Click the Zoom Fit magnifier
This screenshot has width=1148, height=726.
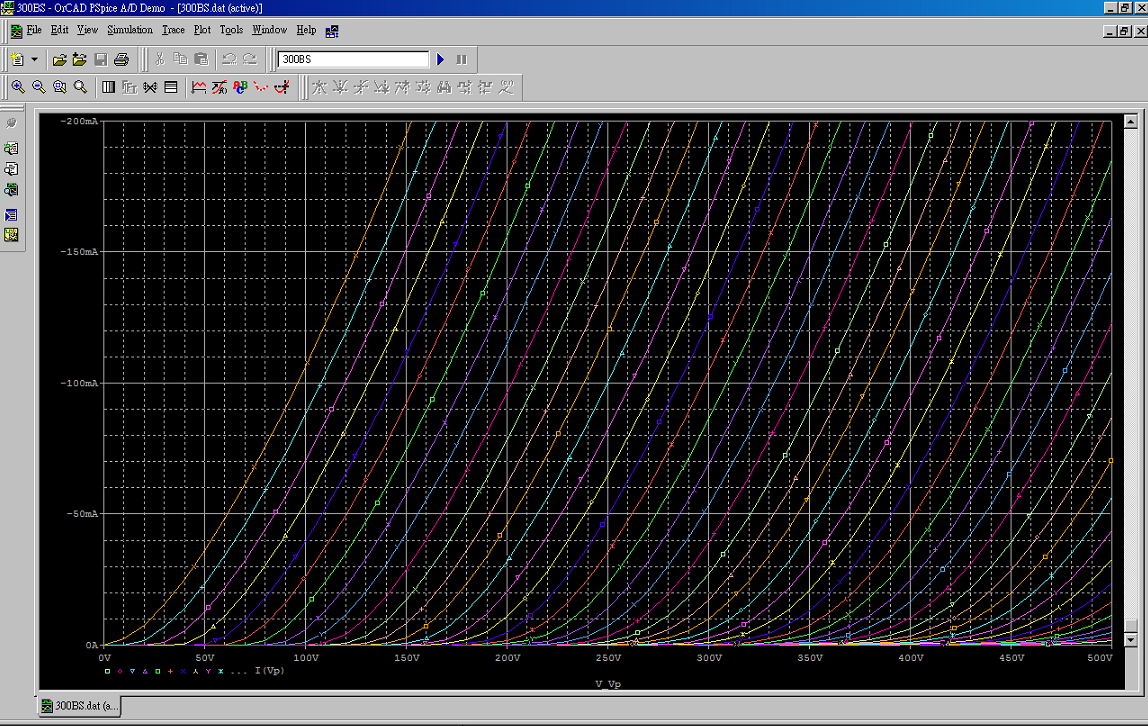(x=81, y=87)
